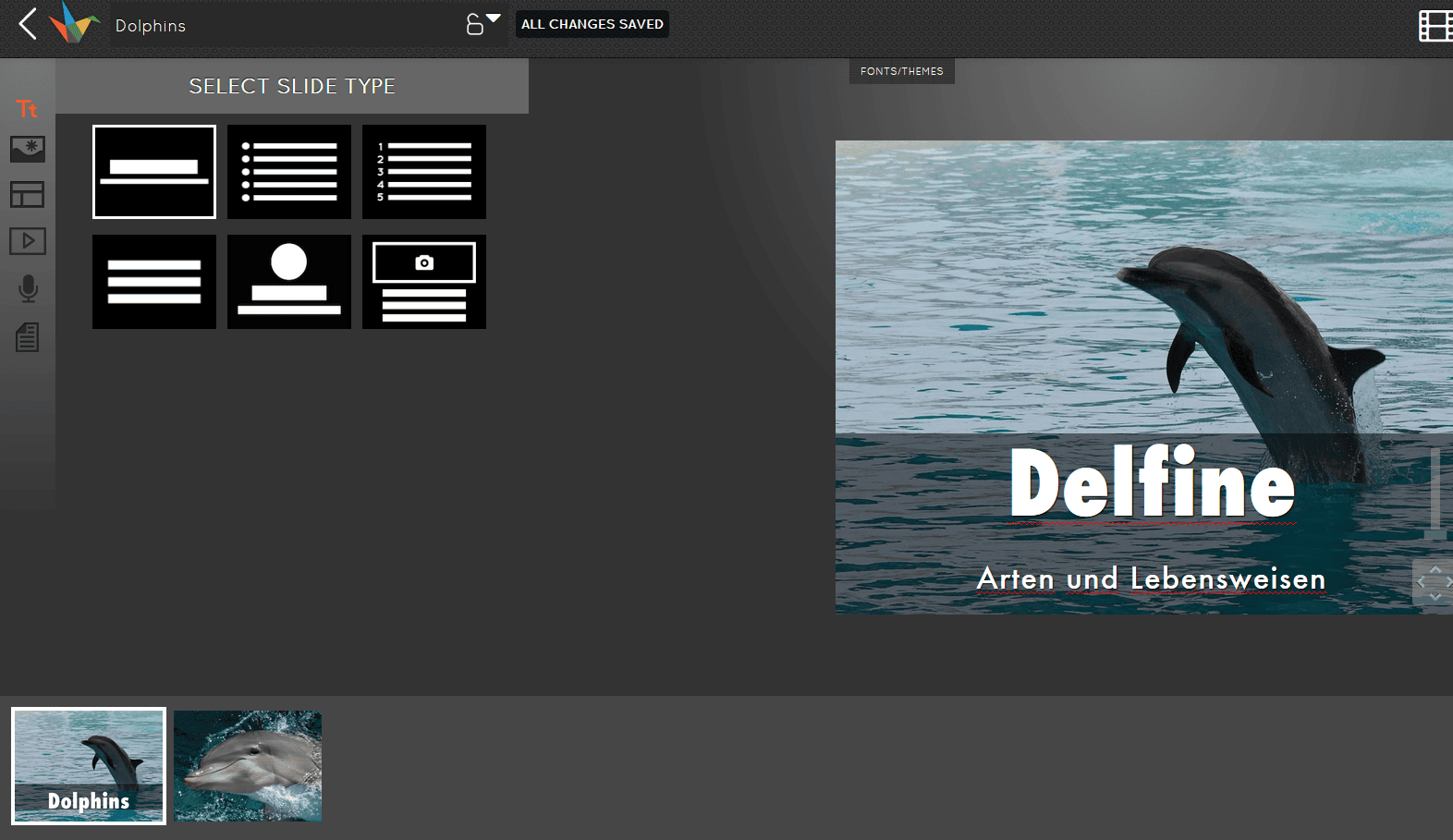Choose the circle-headline slide type
Screen dimensions: 1453x840
[289, 282]
